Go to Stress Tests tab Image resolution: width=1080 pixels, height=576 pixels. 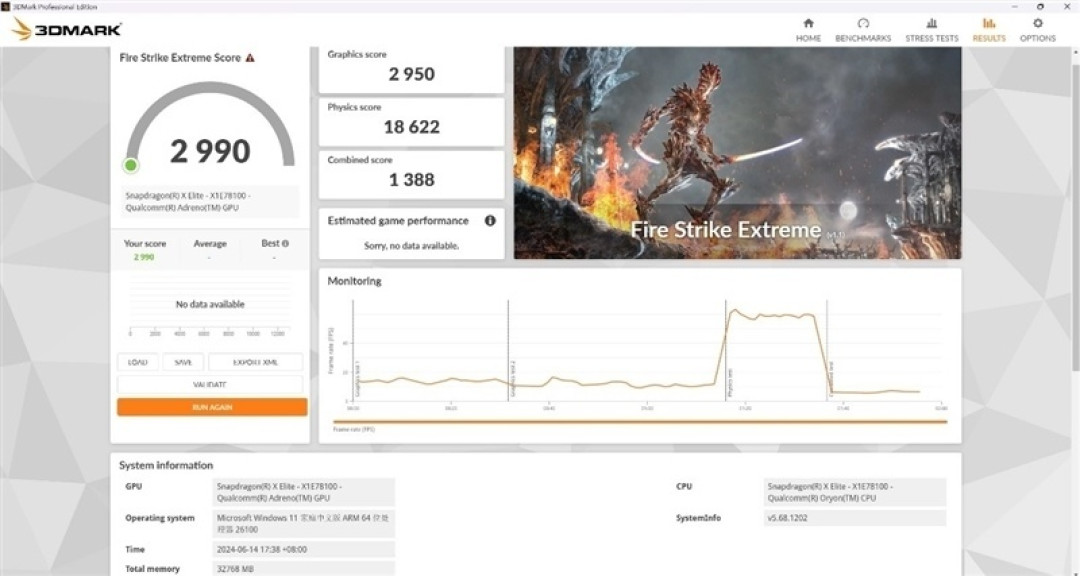click(931, 30)
